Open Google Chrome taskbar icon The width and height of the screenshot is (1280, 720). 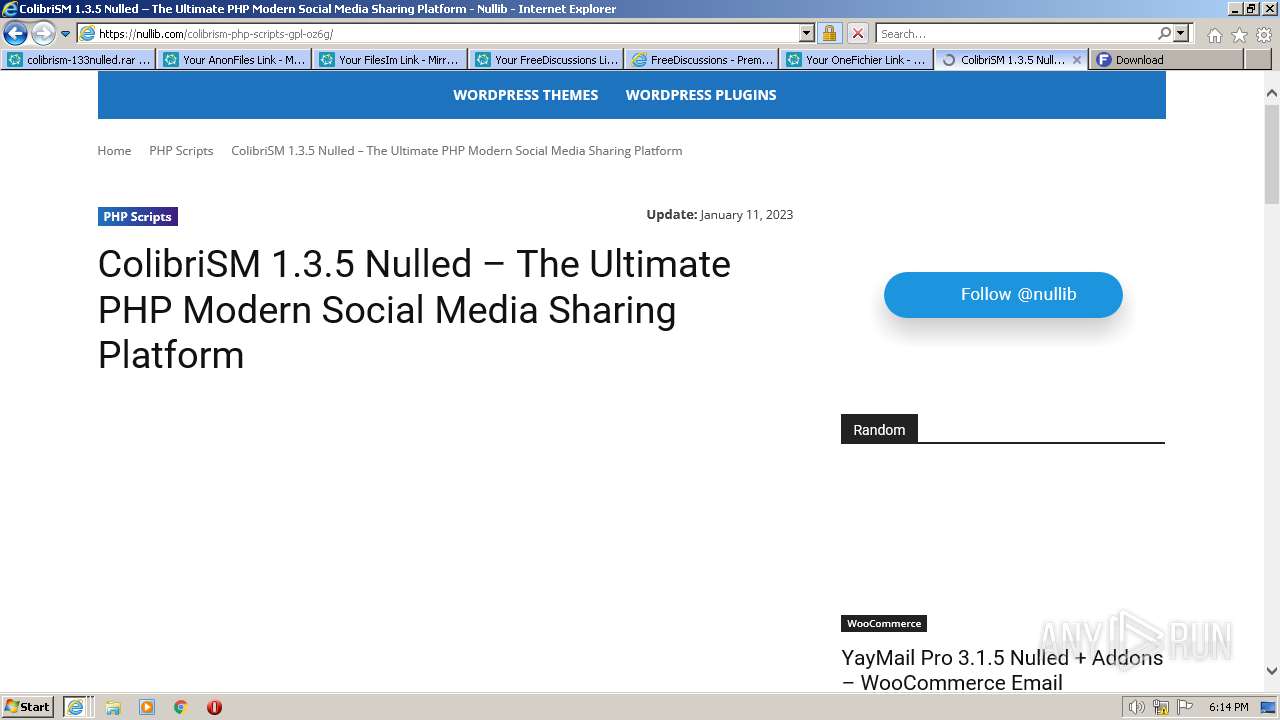[x=181, y=707]
